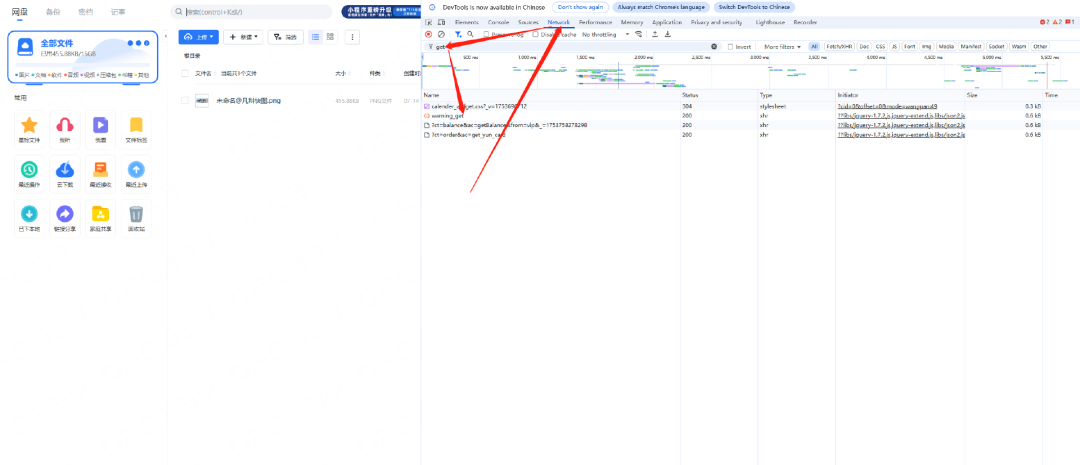Switch to the Lighthouse tab
The height and width of the screenshot is (465, 1080).
[x=770, y=23]
